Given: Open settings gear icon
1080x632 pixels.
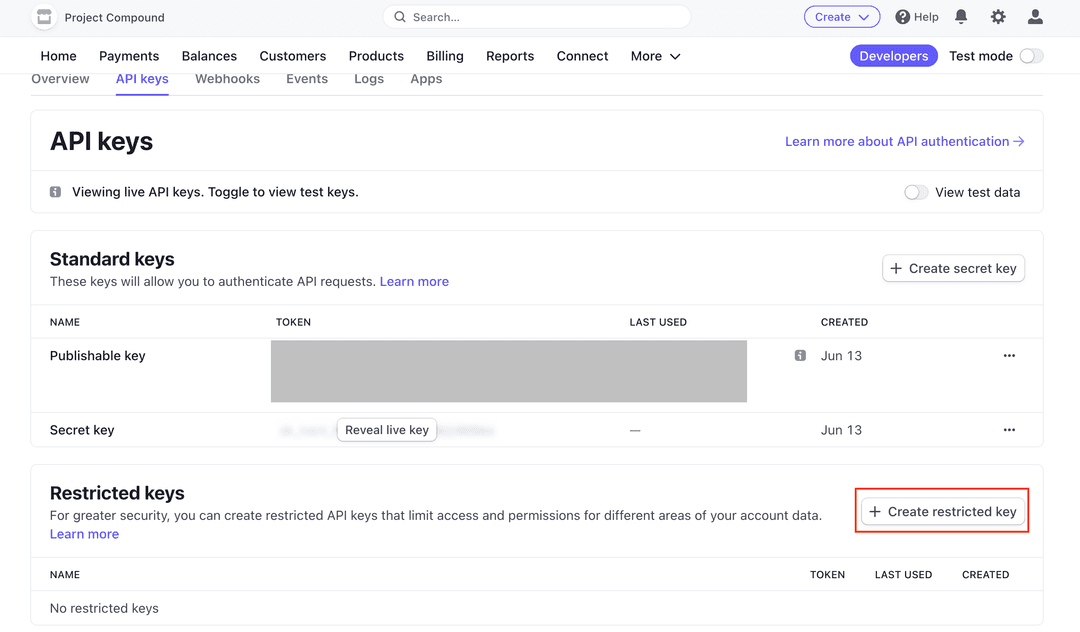Looking at the screenshot, I should point(998,17).
